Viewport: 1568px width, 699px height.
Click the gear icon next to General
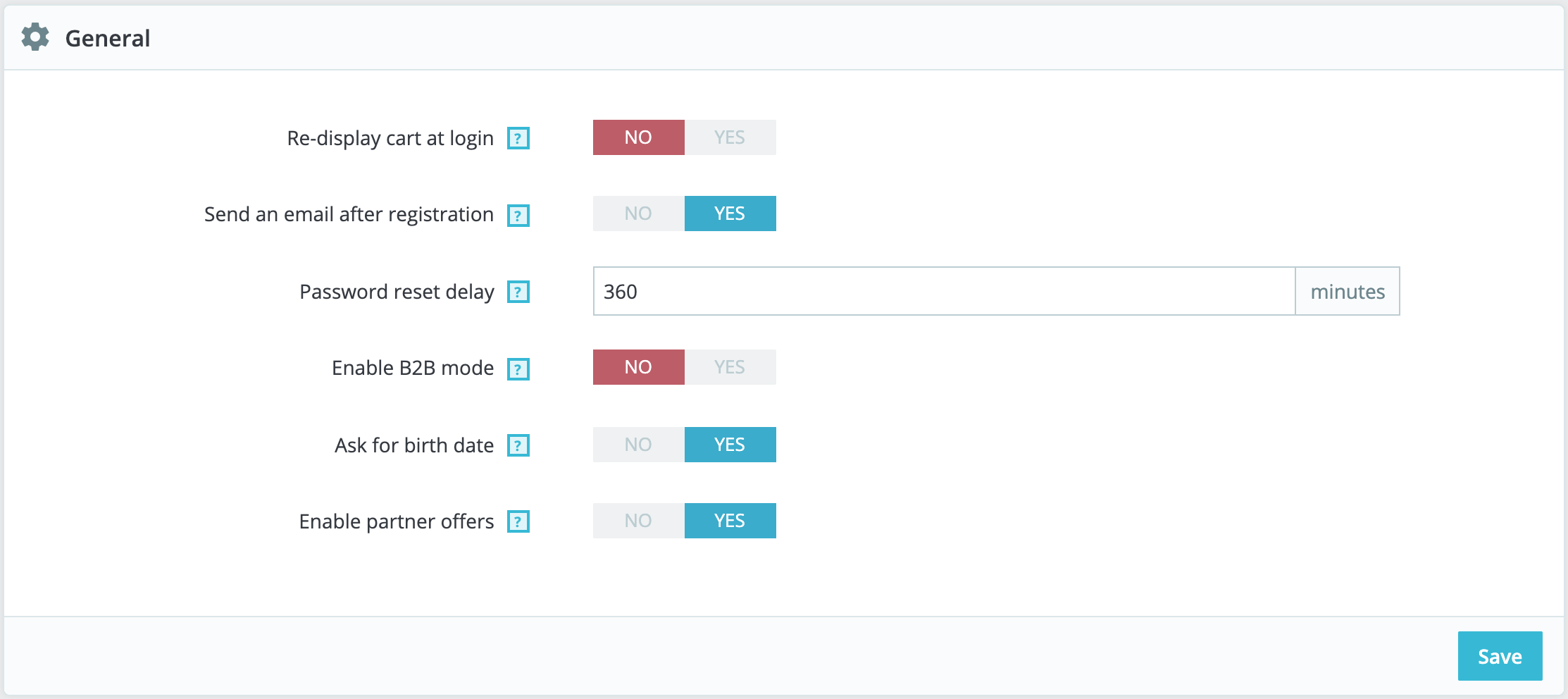(x=35, y=38)
